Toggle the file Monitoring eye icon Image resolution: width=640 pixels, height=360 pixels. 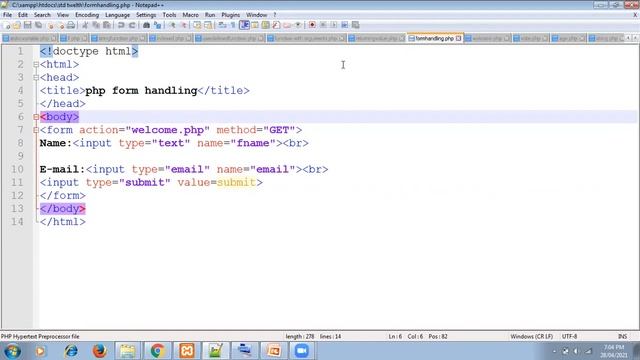click(298, 25)
